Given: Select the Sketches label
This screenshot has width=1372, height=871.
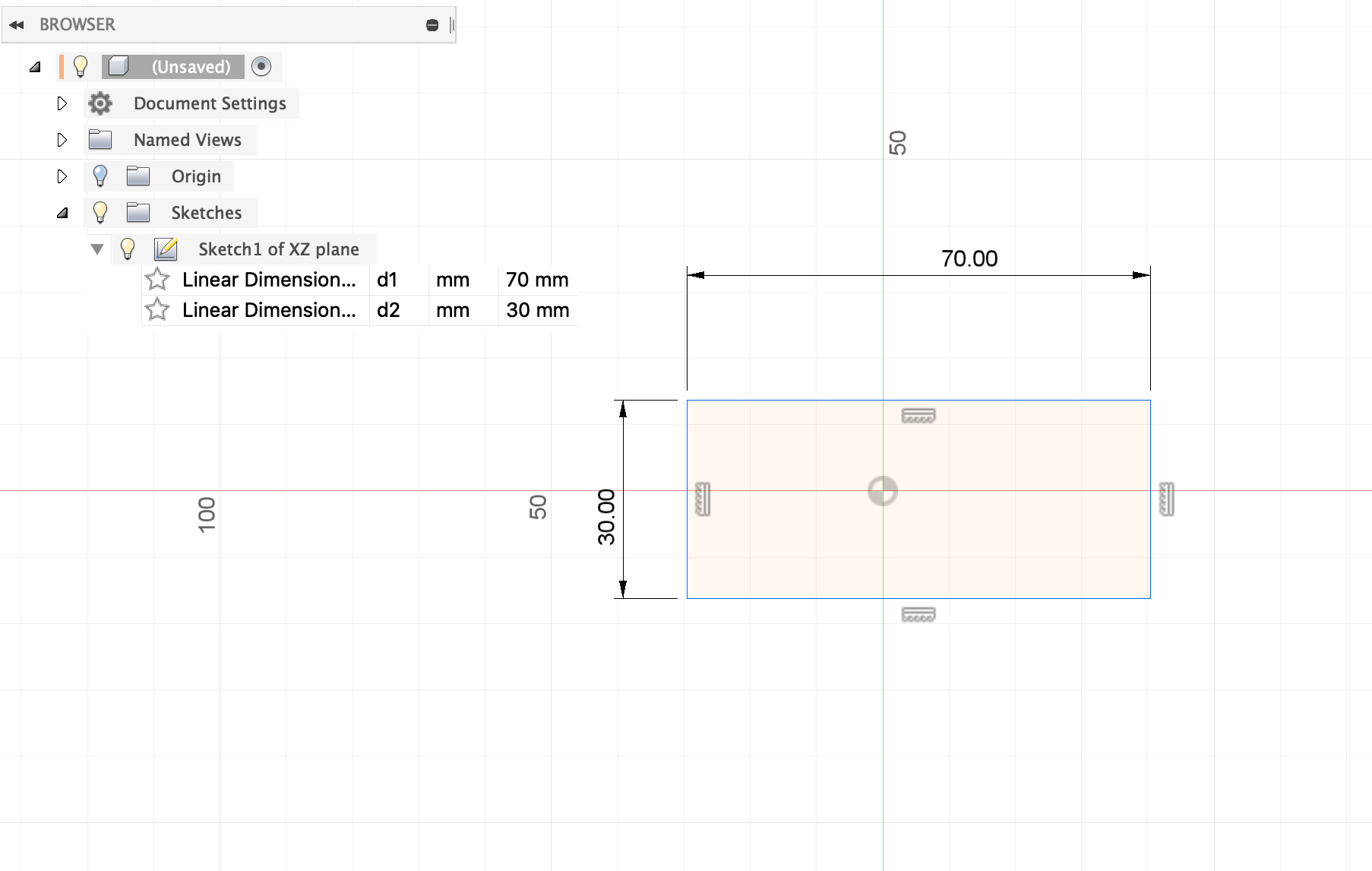Looking at the screenshot, I should 207,213.
